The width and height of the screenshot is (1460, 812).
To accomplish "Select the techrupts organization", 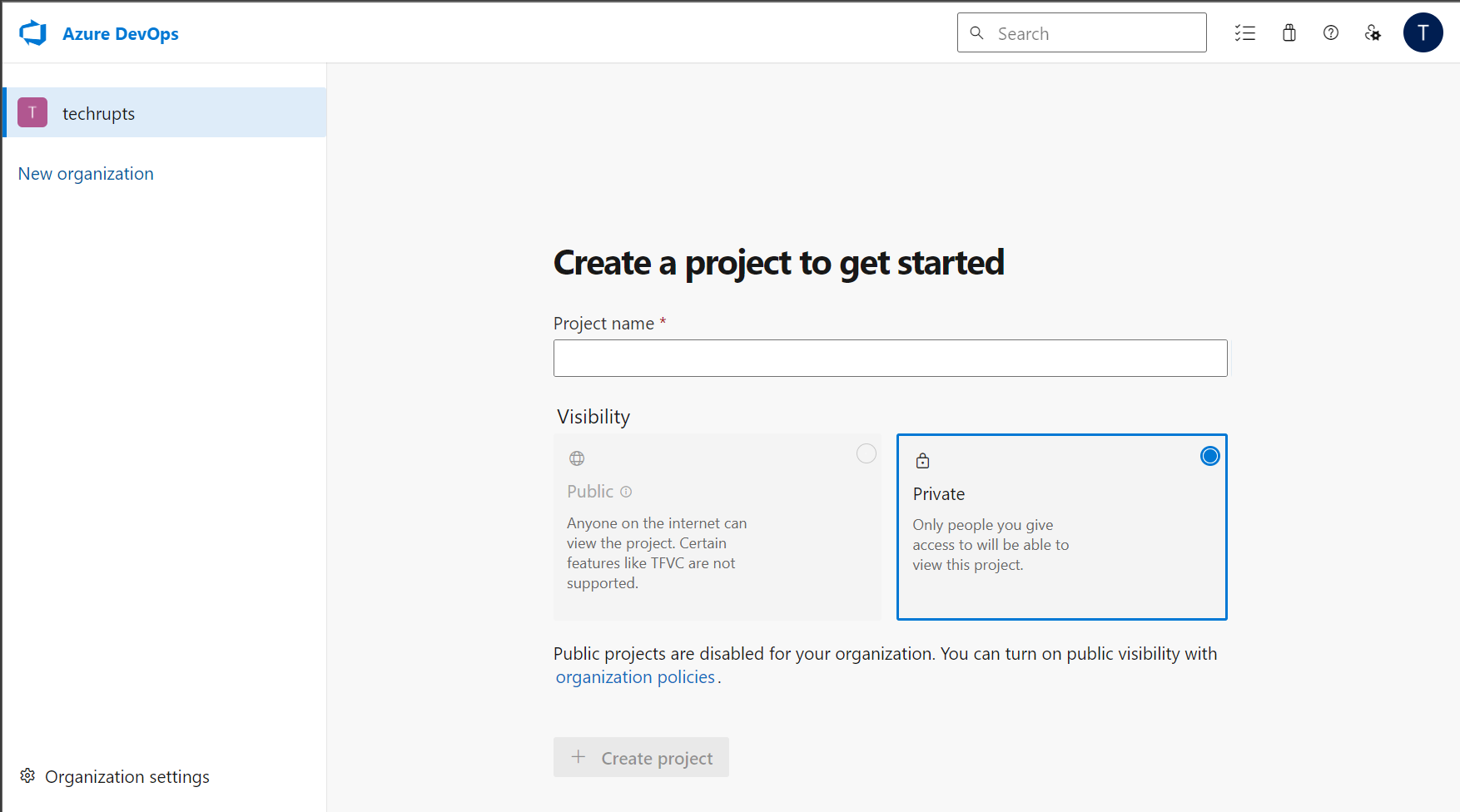I will 98,113.
